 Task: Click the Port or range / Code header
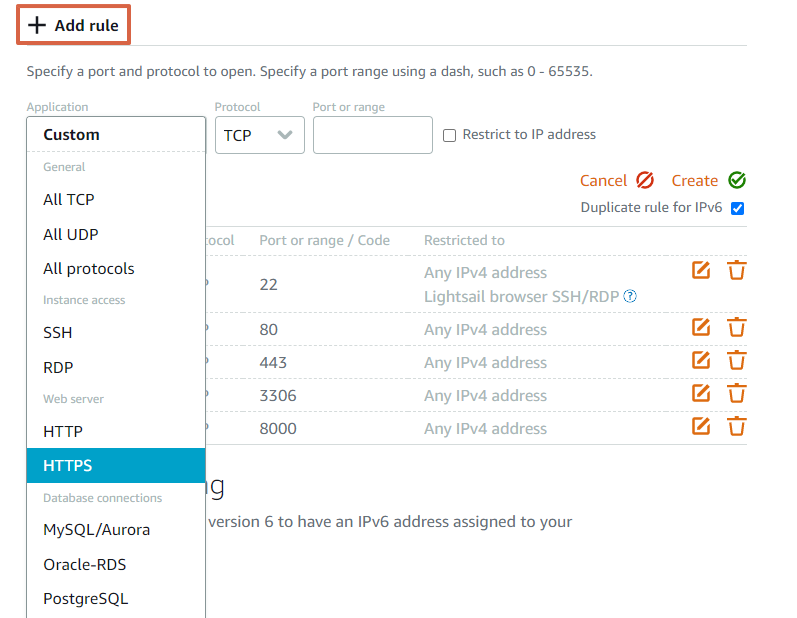(324, 240)
